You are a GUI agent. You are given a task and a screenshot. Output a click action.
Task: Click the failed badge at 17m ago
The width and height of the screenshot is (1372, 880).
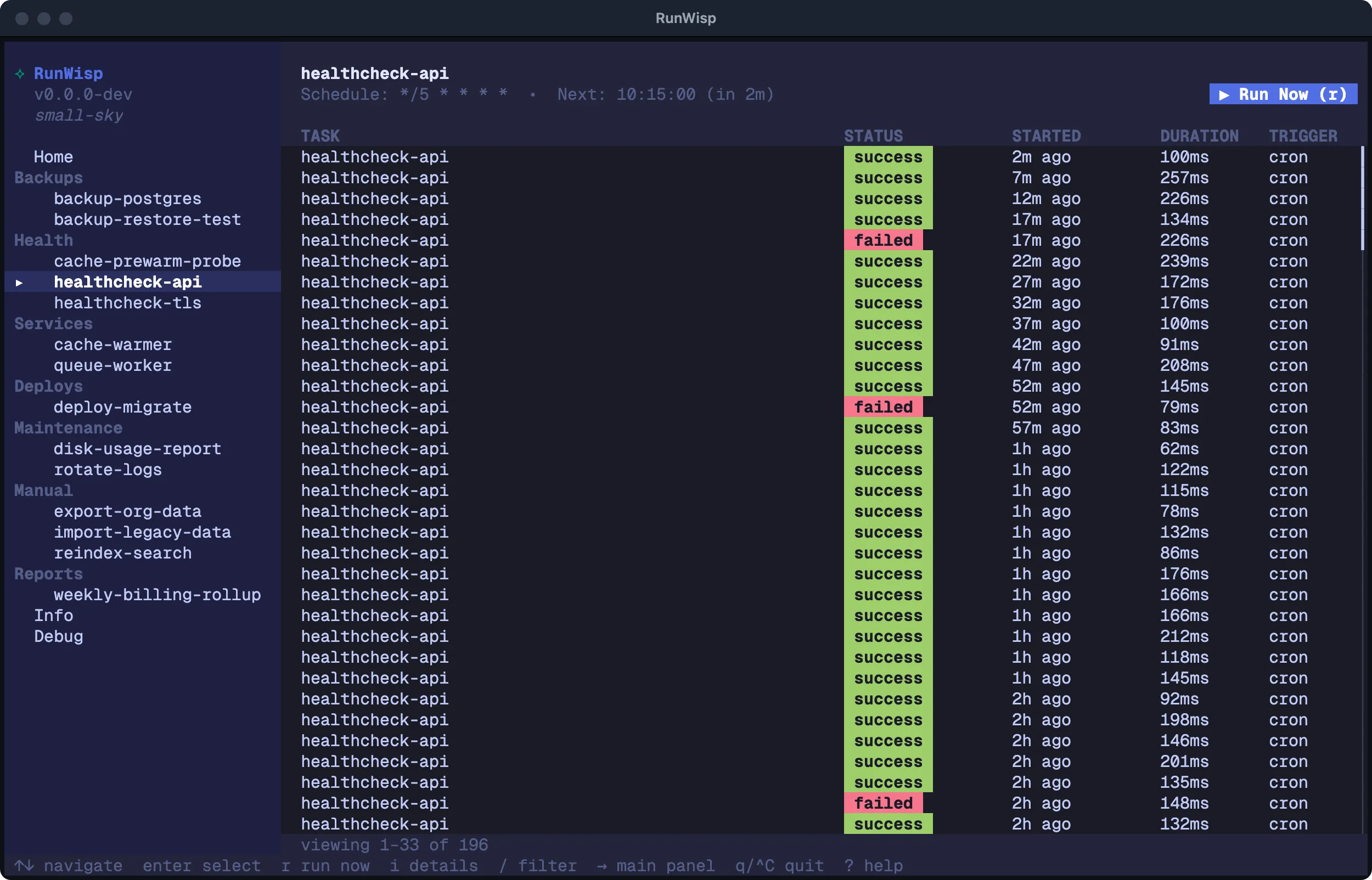point(883,240)
